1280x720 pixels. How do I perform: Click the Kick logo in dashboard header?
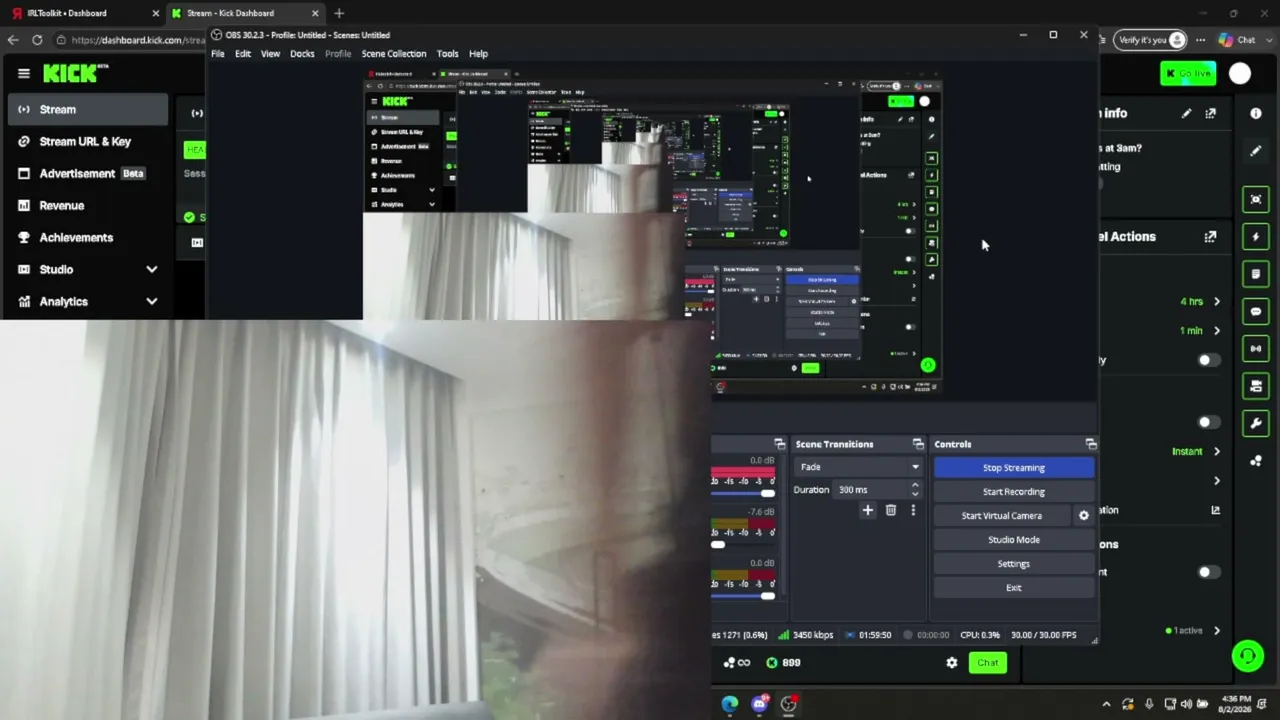[x=75, y=73]
